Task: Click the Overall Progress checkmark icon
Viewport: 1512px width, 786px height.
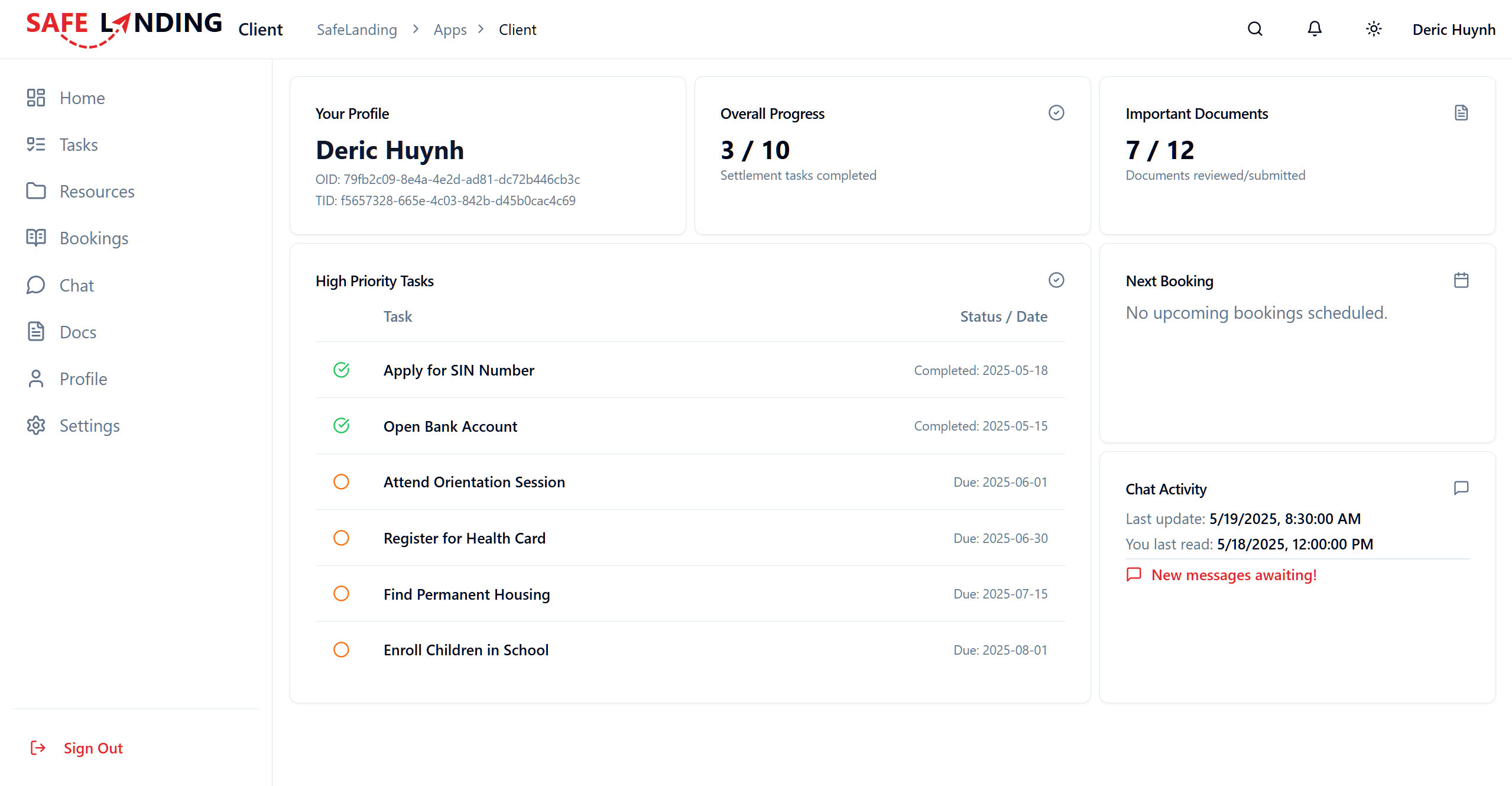Action: pos(1056,112)
